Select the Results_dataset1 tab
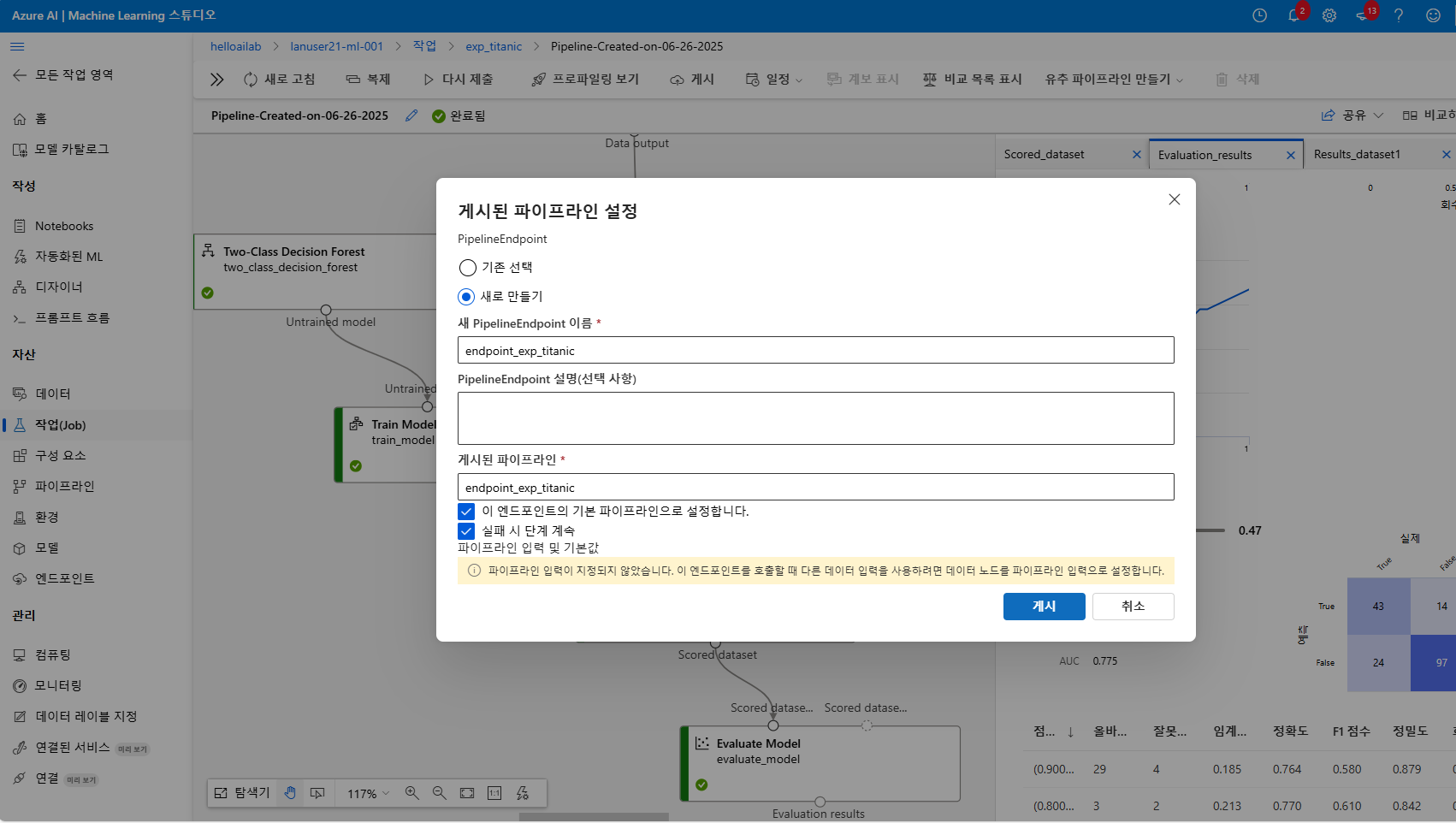 pos(1356,154)
